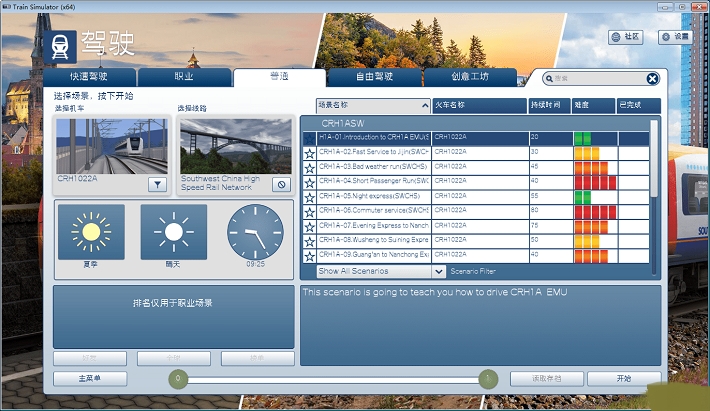The height and width of the screenshot is (411, 710).
Task: Clear the route selection with circle-slash icon
Action: tap(281, 184)
